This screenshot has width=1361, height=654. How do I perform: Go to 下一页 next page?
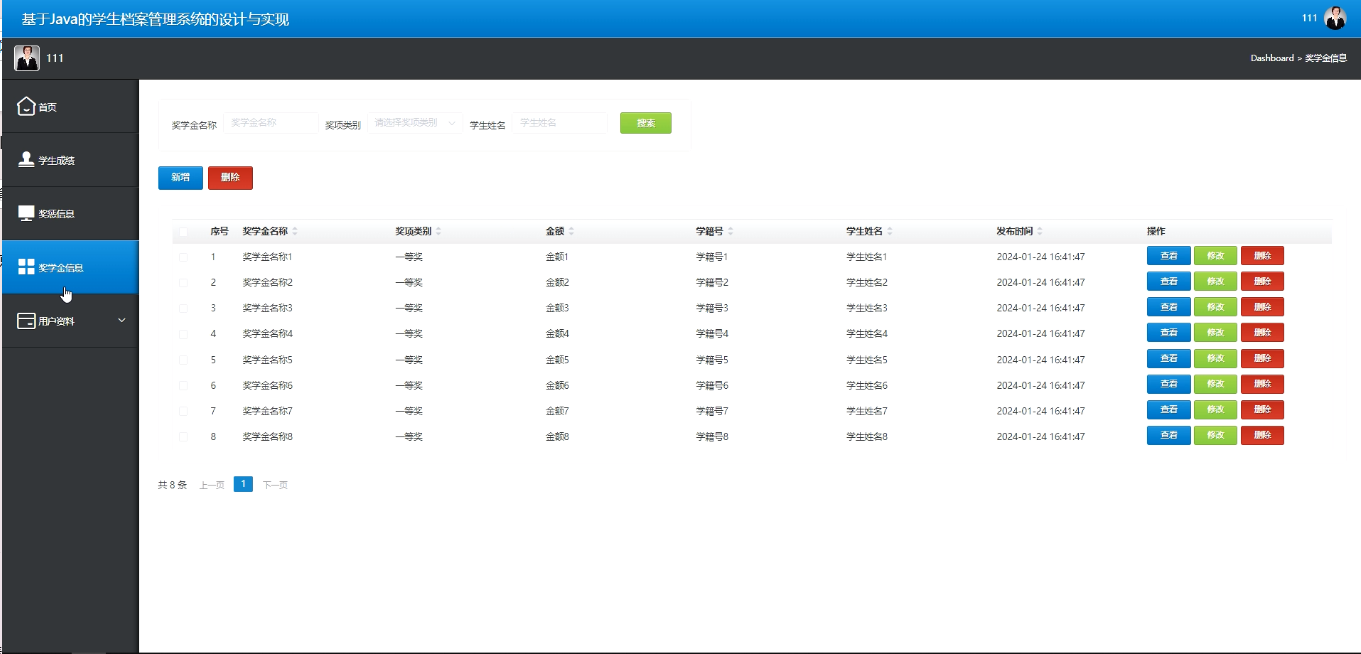[275, 485]
